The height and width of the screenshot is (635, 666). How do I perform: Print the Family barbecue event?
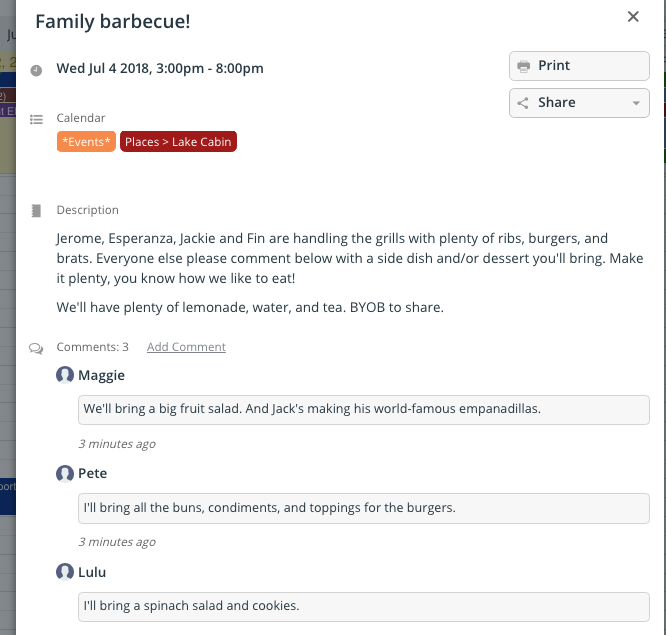[x=579, y=66]
